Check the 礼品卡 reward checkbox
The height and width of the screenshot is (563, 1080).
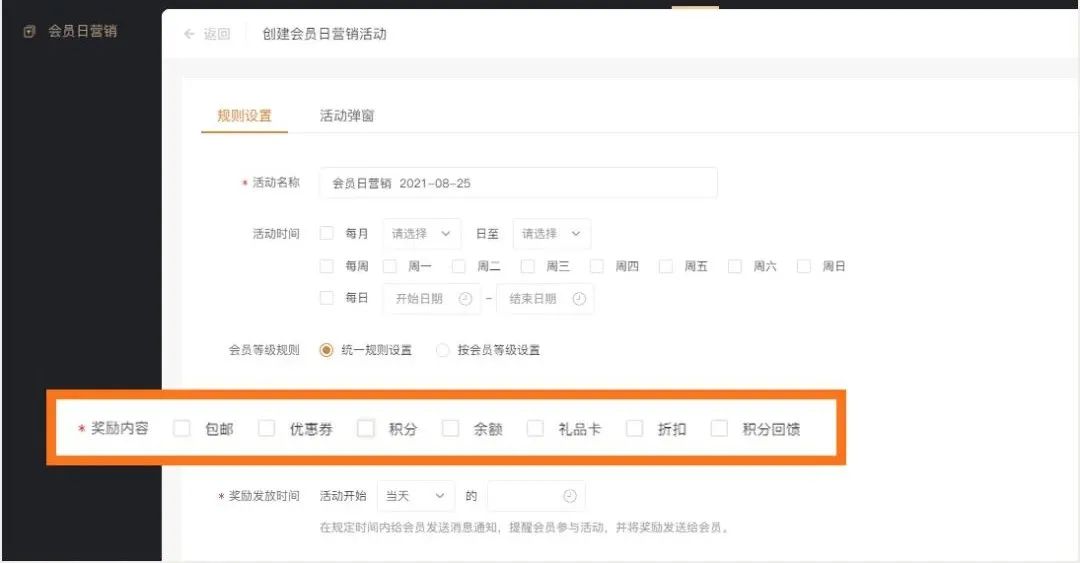534,429
